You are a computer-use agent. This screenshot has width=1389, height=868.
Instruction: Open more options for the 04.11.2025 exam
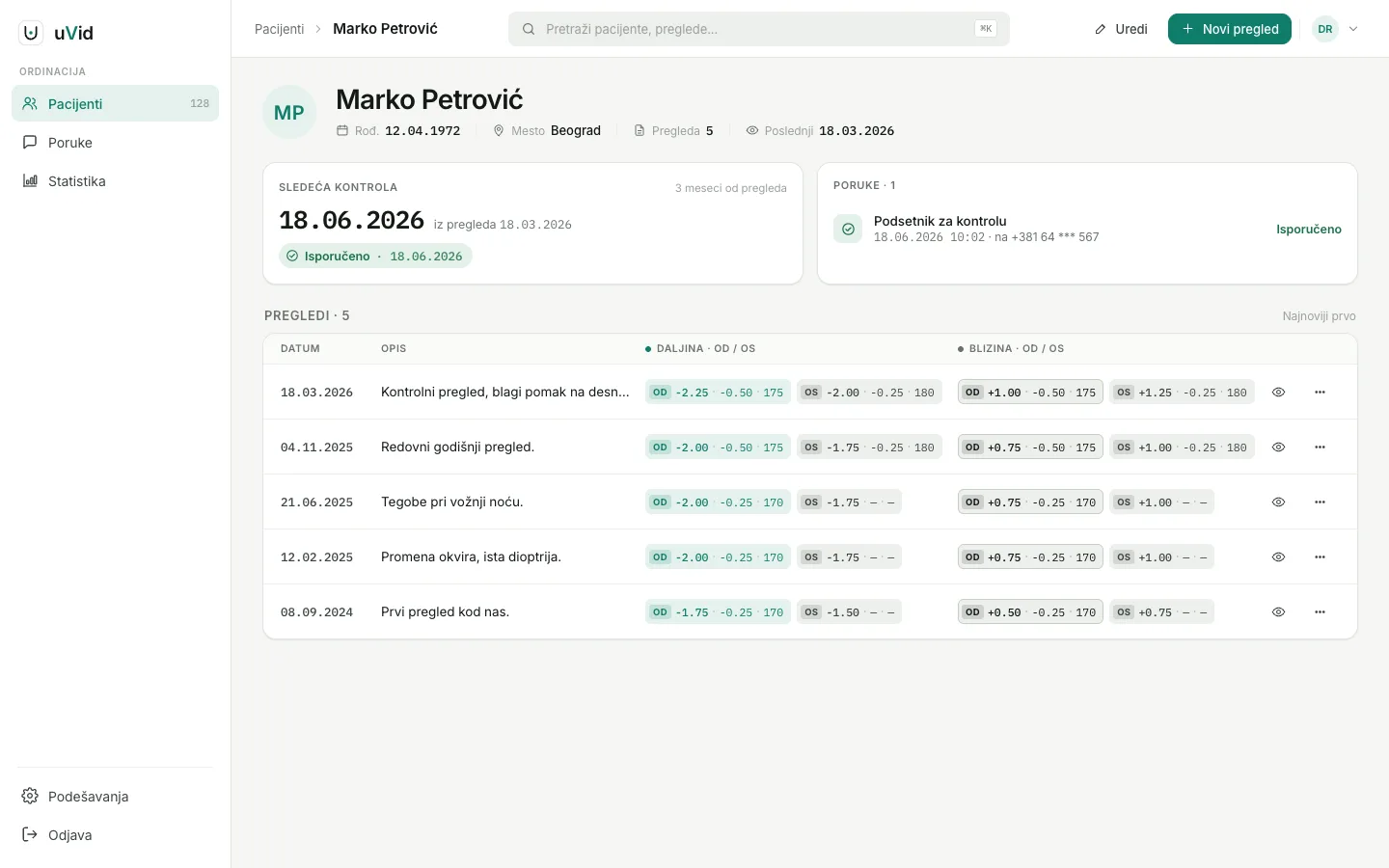point(1320,448)
